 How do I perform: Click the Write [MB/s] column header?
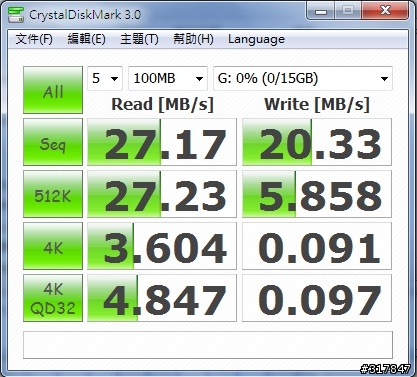coord(317,105)
